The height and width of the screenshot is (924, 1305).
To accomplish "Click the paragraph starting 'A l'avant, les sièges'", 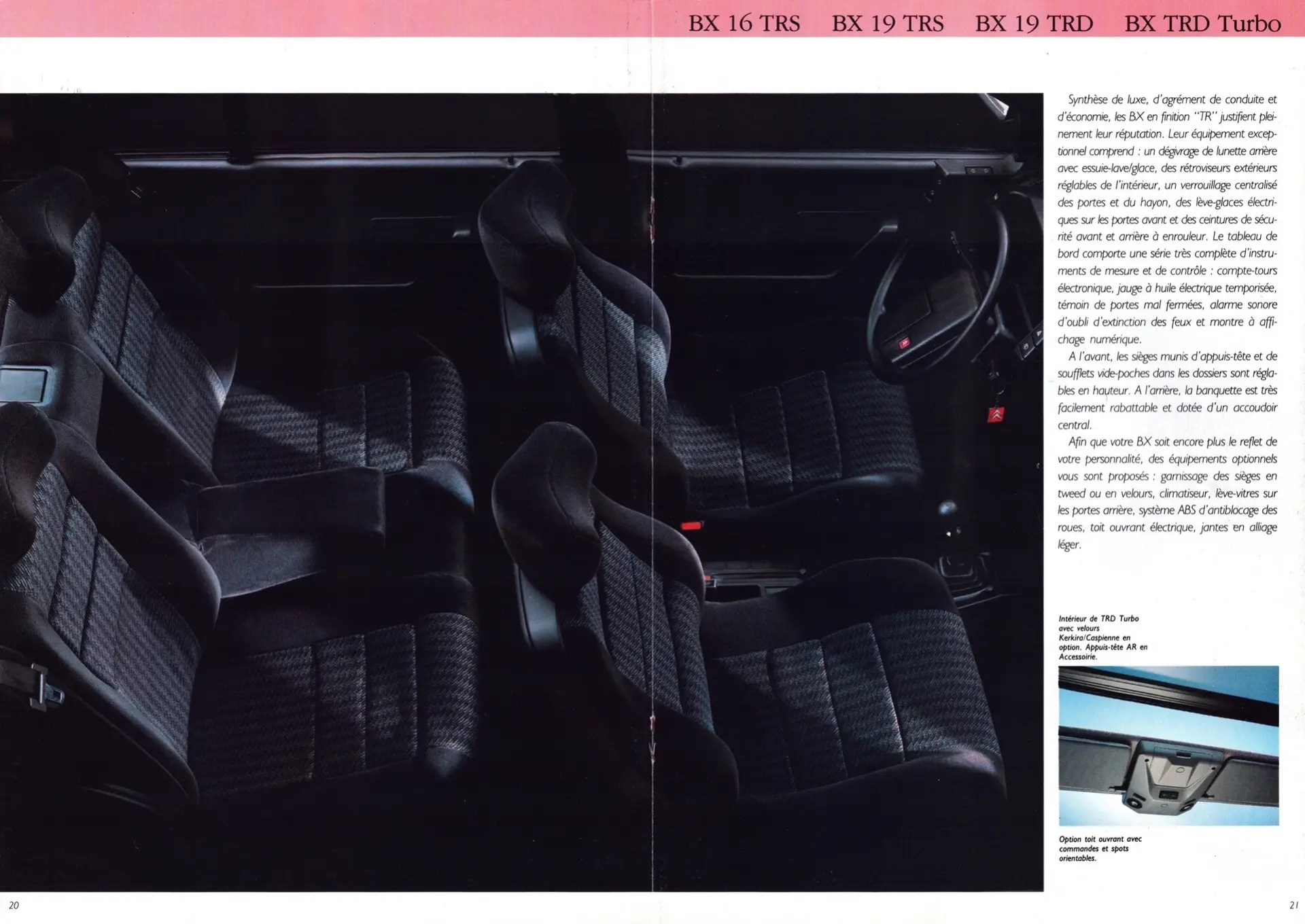I will [1167, 390].
